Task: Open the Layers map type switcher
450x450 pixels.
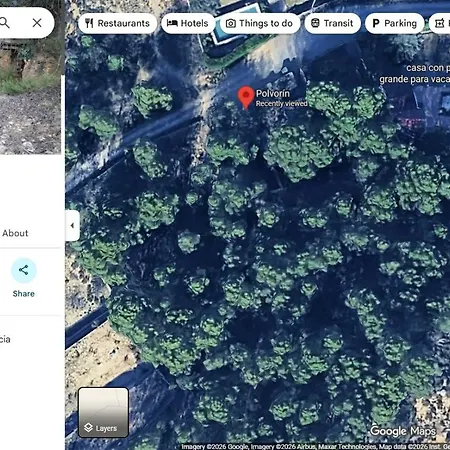Action: 103,412
